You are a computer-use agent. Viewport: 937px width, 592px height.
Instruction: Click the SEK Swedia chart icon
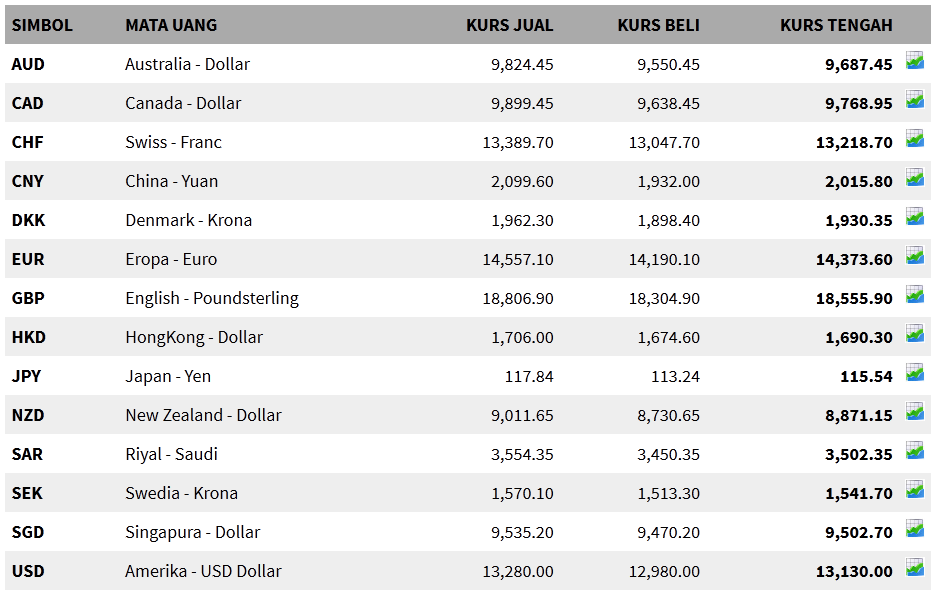(x=915, y=489)
